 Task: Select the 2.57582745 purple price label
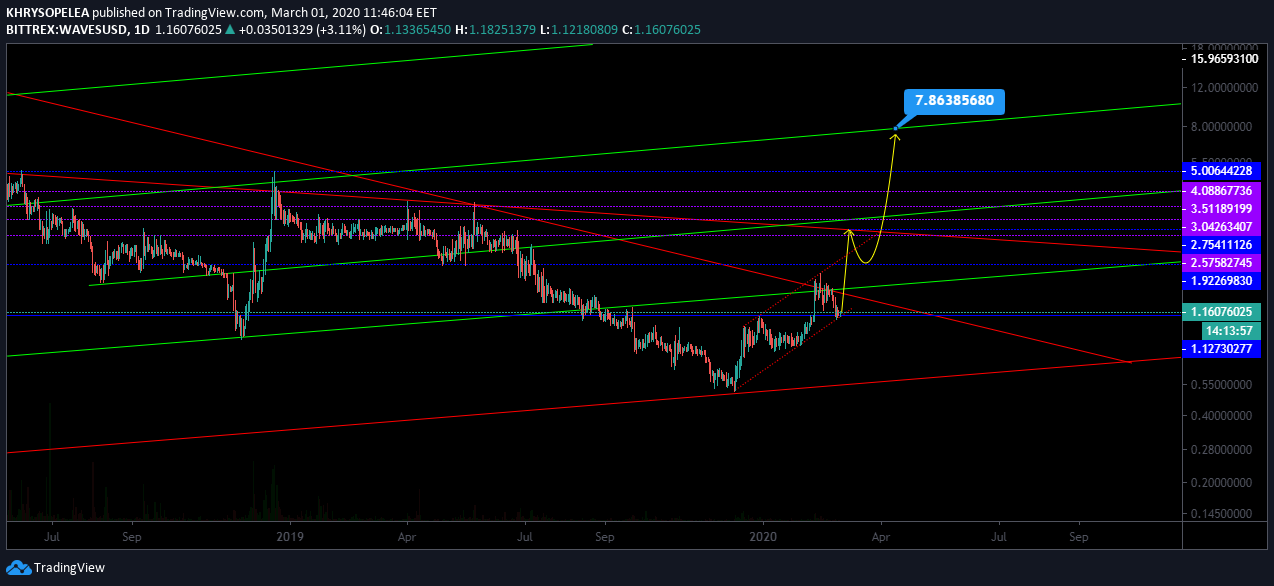tap(1222, 262)
